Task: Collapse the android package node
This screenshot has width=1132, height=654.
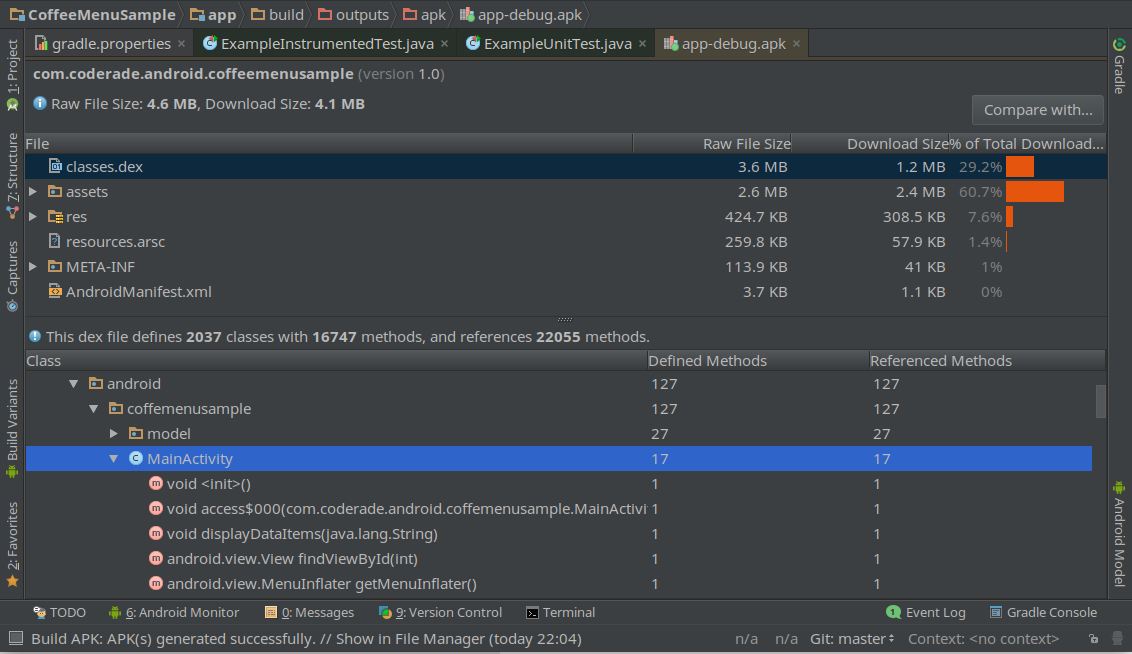Action: (x=74, y=384)
